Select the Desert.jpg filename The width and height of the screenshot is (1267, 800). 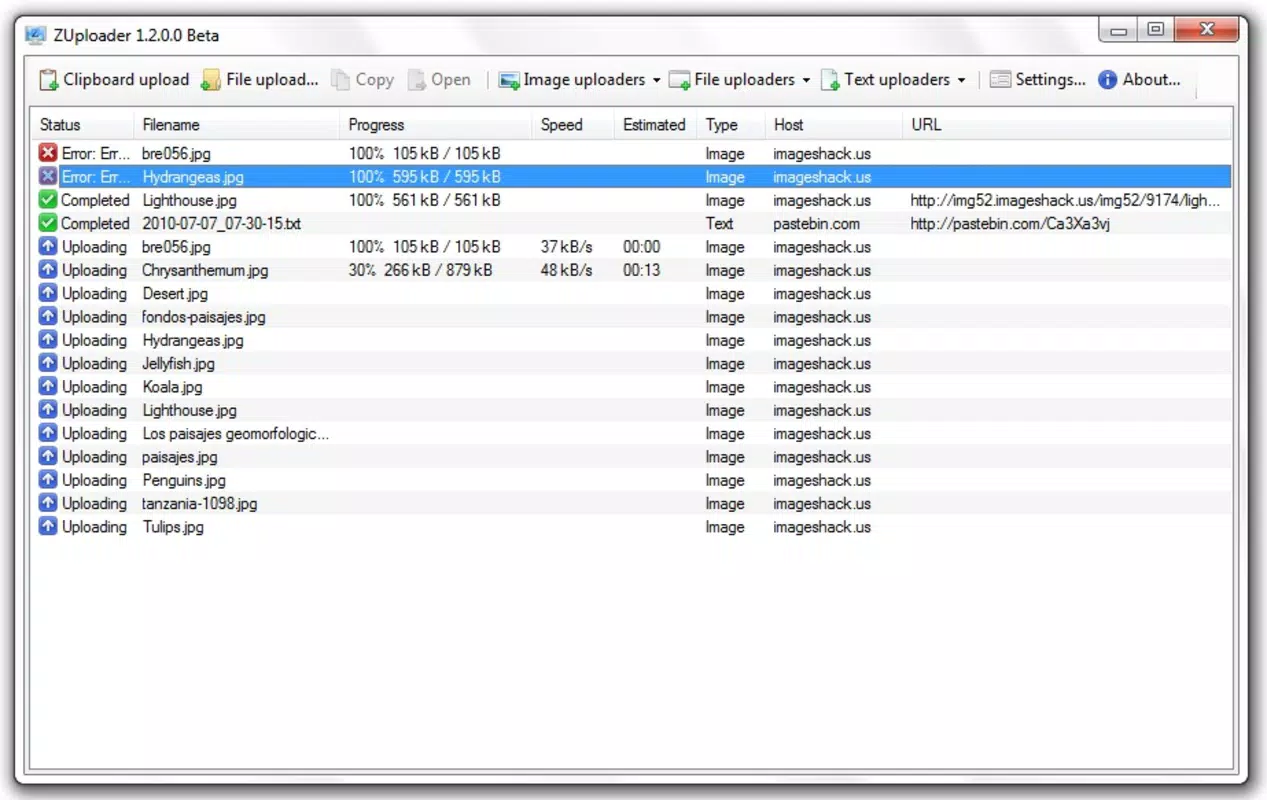[x=175, y=294]
